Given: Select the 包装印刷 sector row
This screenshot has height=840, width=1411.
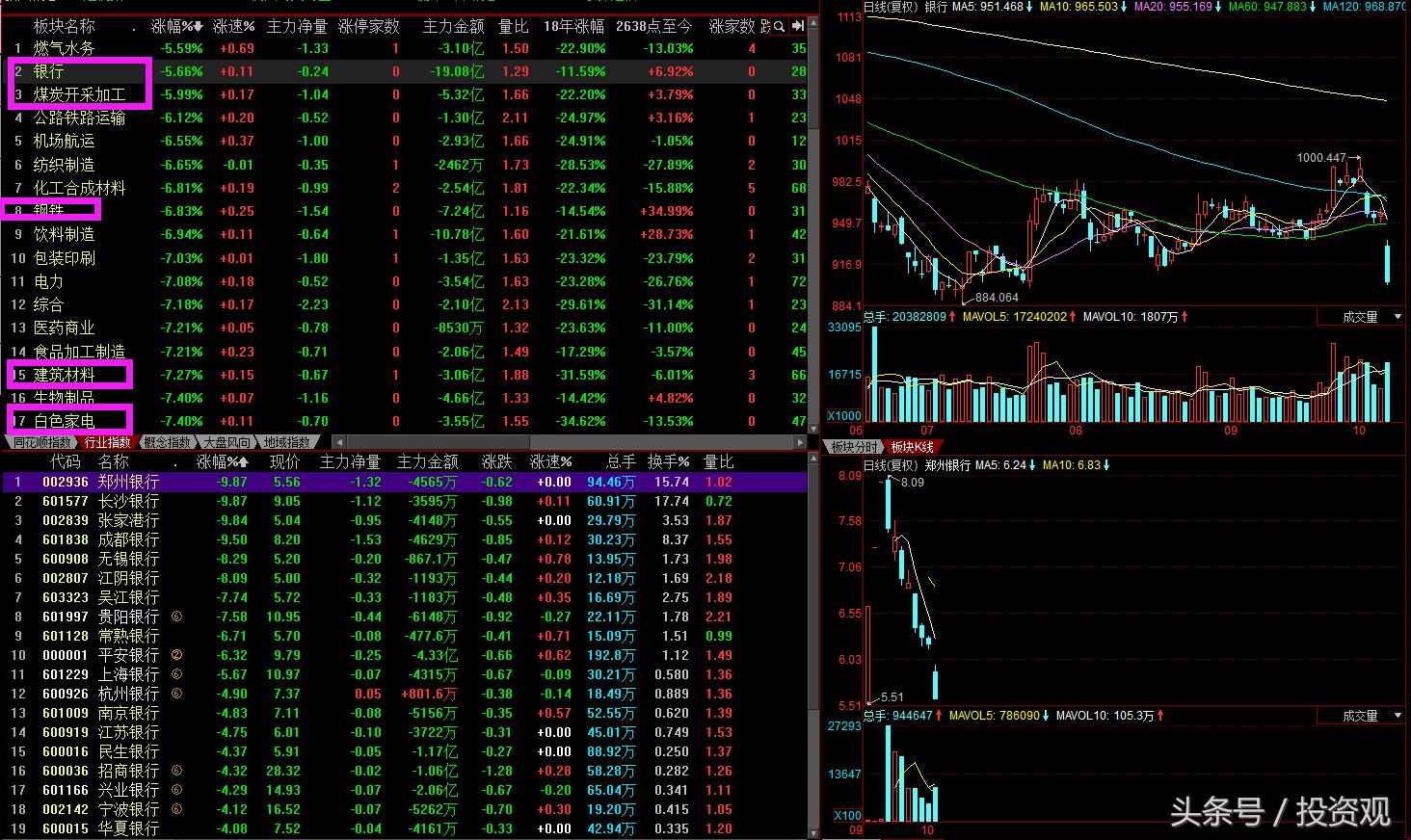Looking at the screenshot, I should (x=404, y=258).
